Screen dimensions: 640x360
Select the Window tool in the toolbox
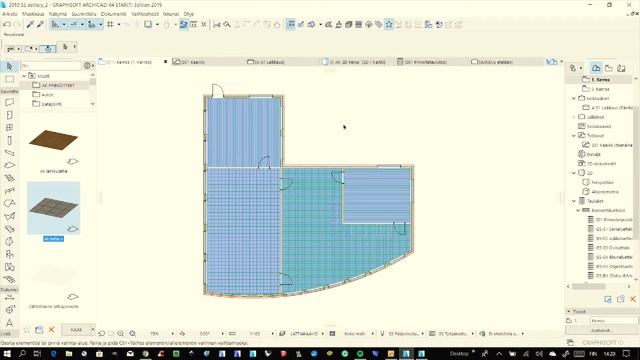(9, 128)
